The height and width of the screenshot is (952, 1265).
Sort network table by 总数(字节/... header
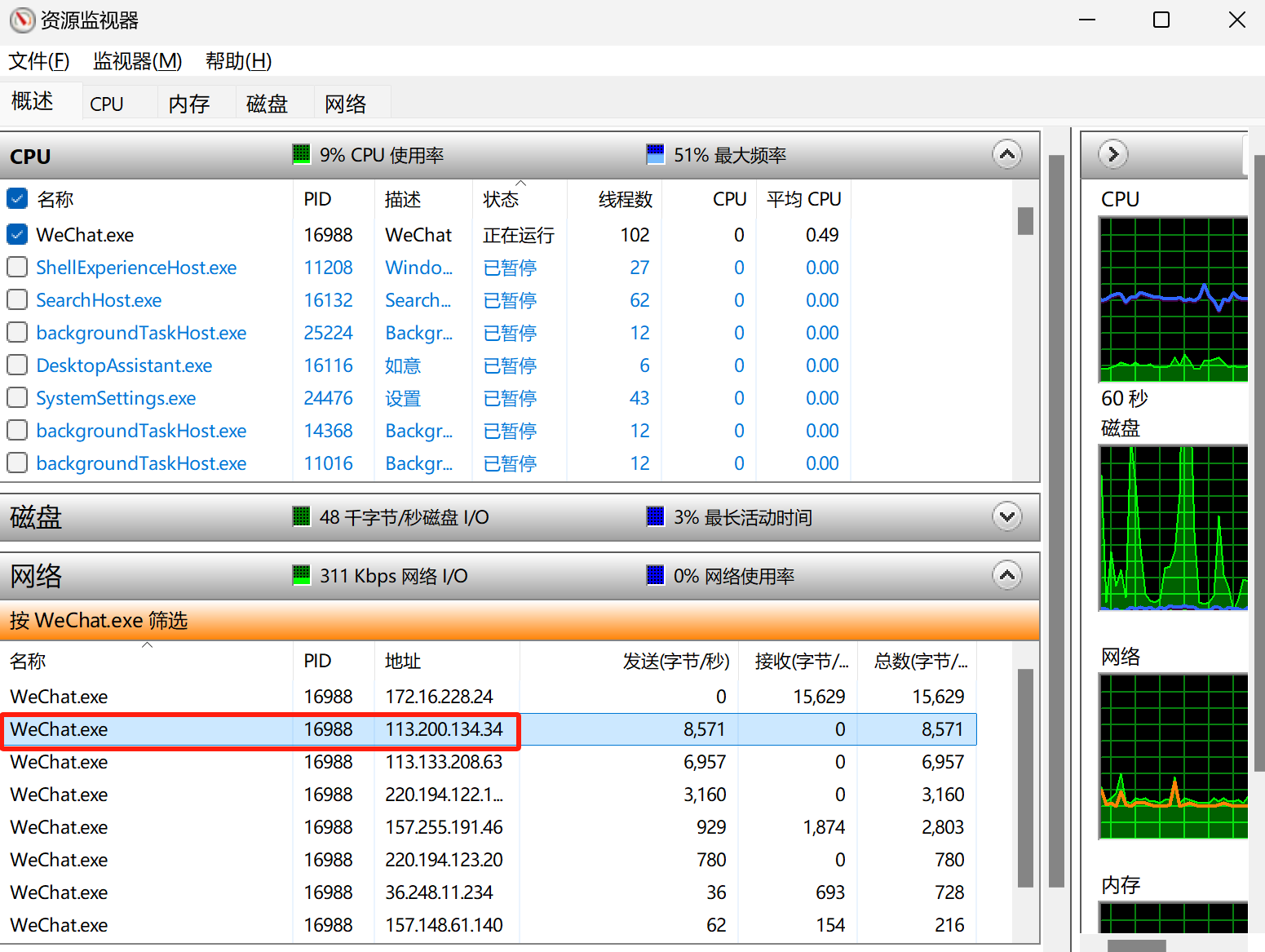(917, 661)
